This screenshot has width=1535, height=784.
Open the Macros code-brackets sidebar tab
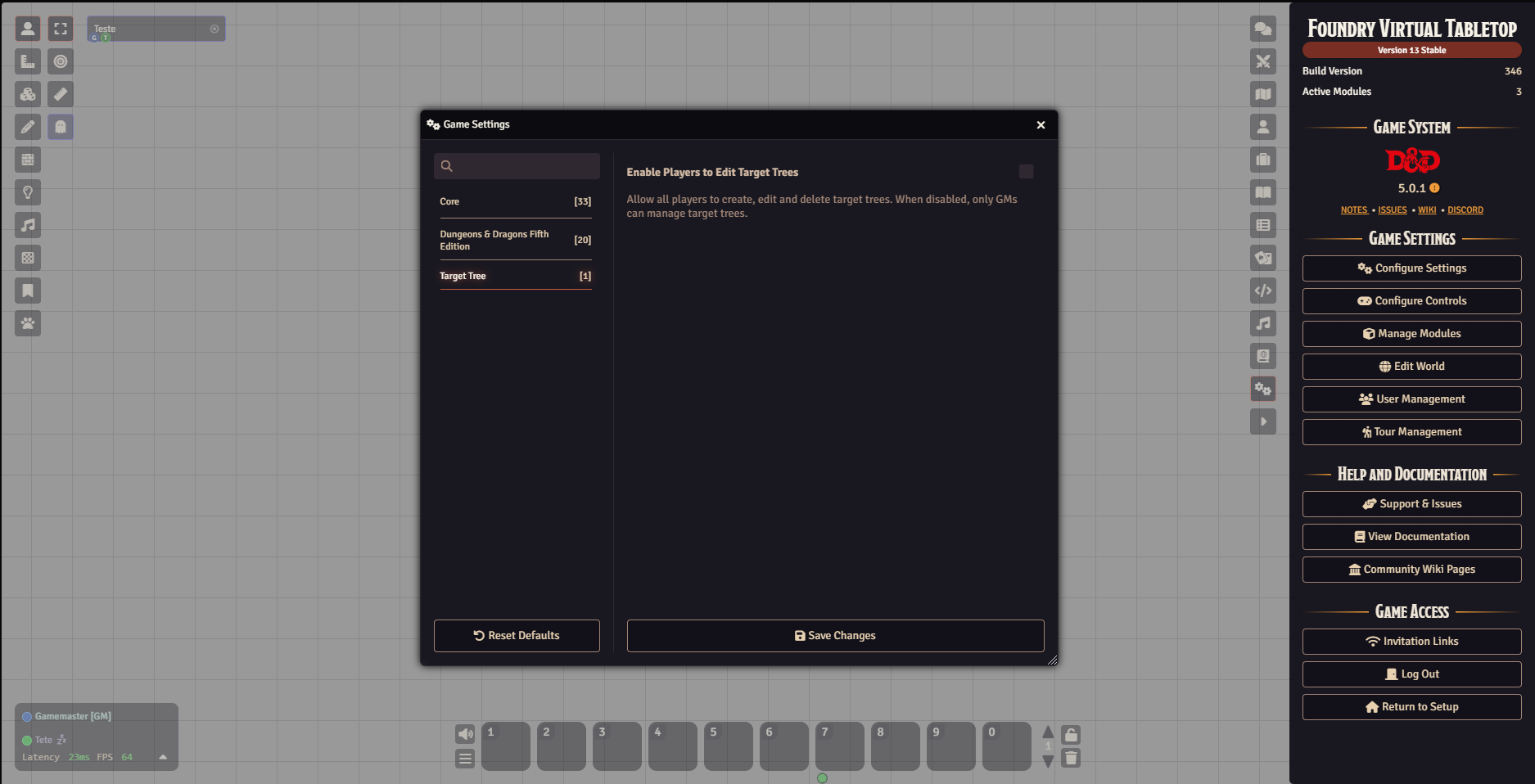tap(1263, 291)
